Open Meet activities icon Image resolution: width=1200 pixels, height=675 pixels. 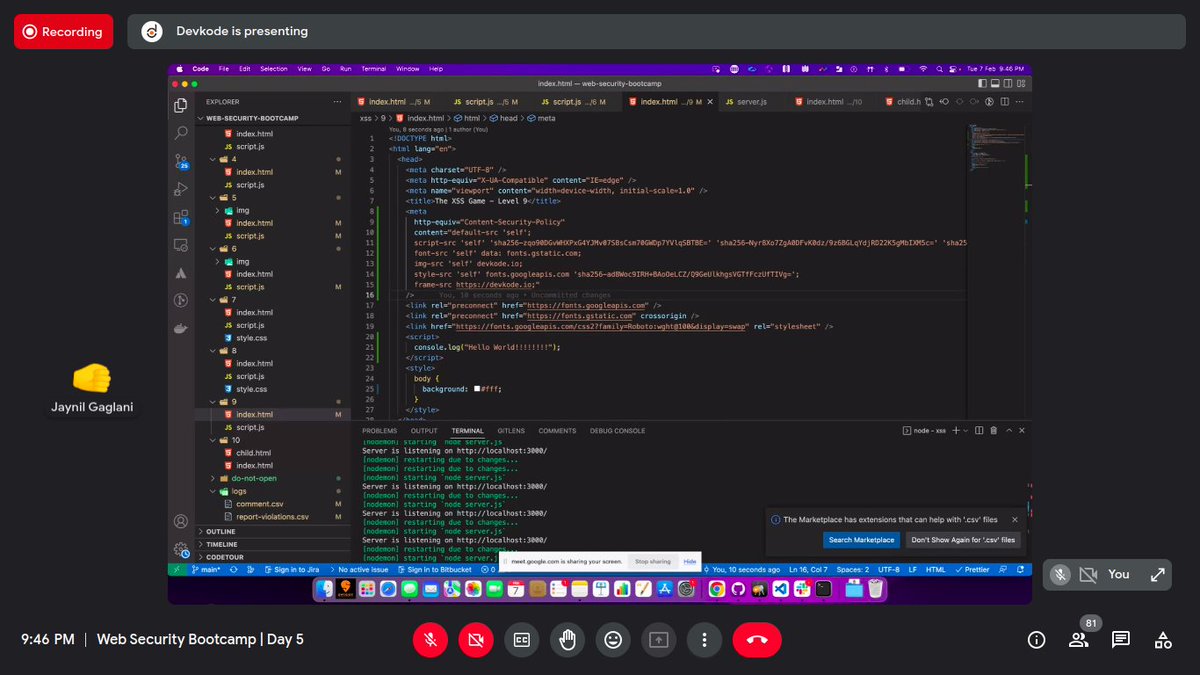[1163, 639]
